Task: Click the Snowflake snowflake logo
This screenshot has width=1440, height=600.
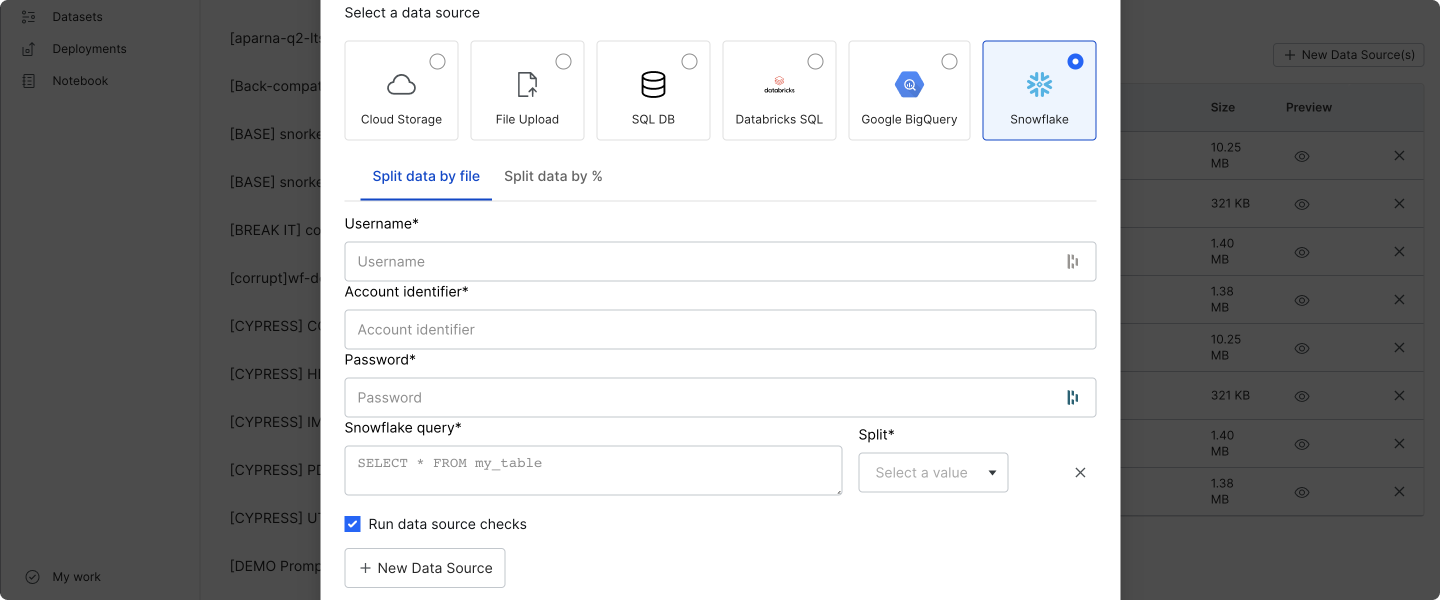Action: pos(1039,84)
